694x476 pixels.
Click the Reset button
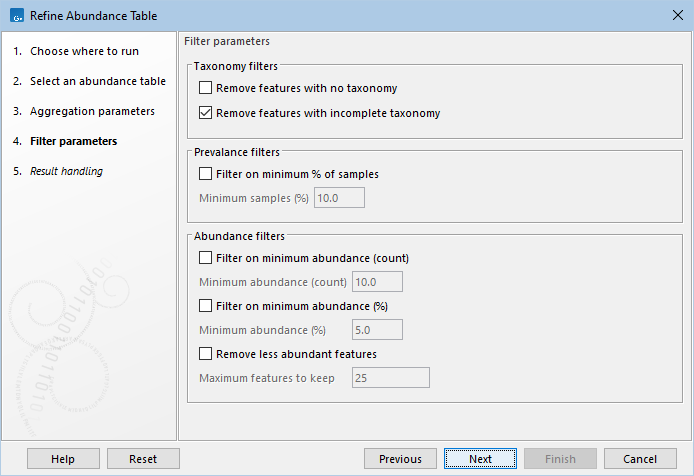(143, 459)
